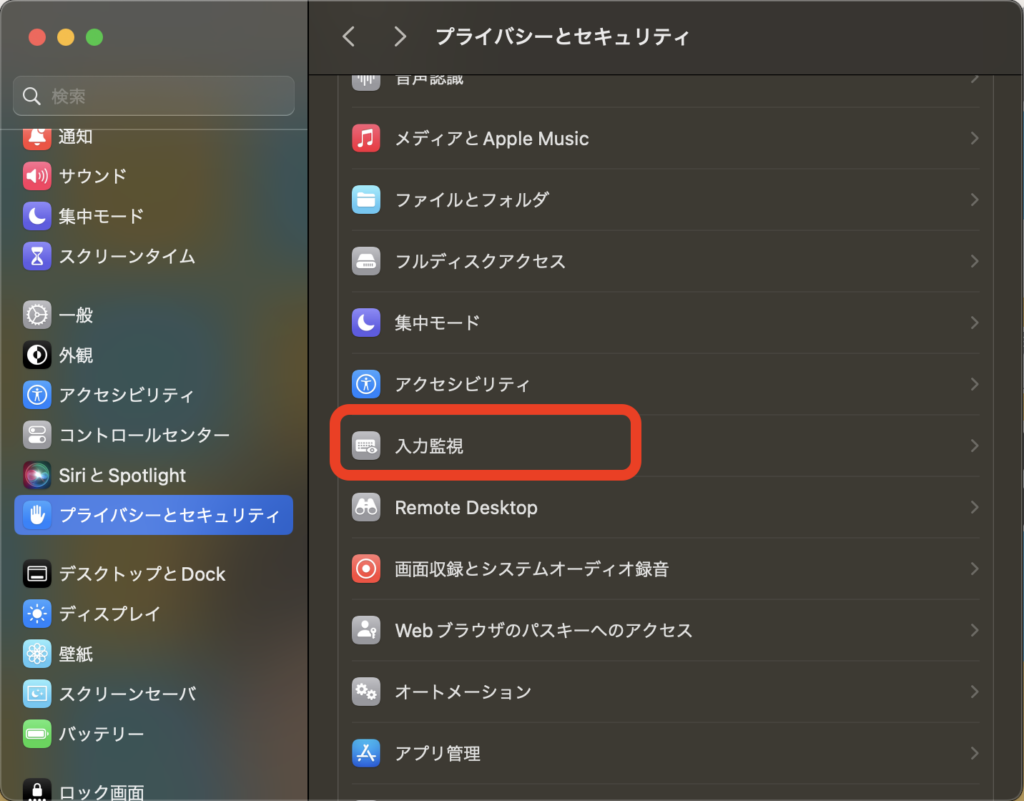Select the Remote Desktop label

coord(466,507)
